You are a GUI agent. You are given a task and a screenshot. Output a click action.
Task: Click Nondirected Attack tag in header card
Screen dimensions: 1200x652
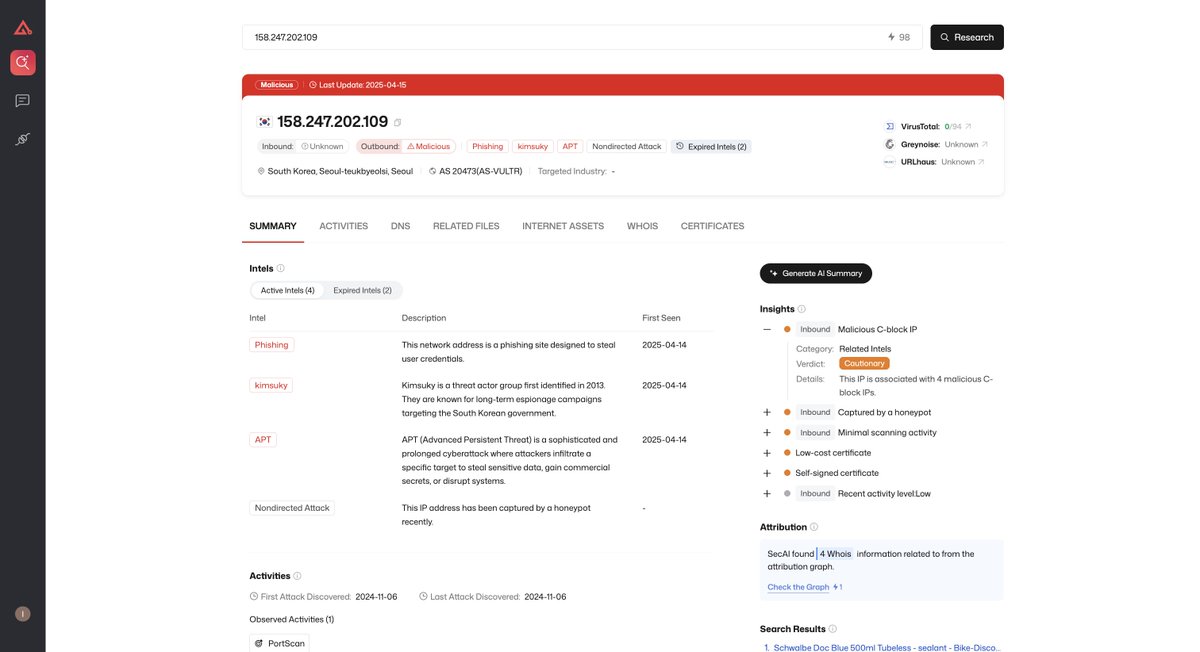point(627,146)
